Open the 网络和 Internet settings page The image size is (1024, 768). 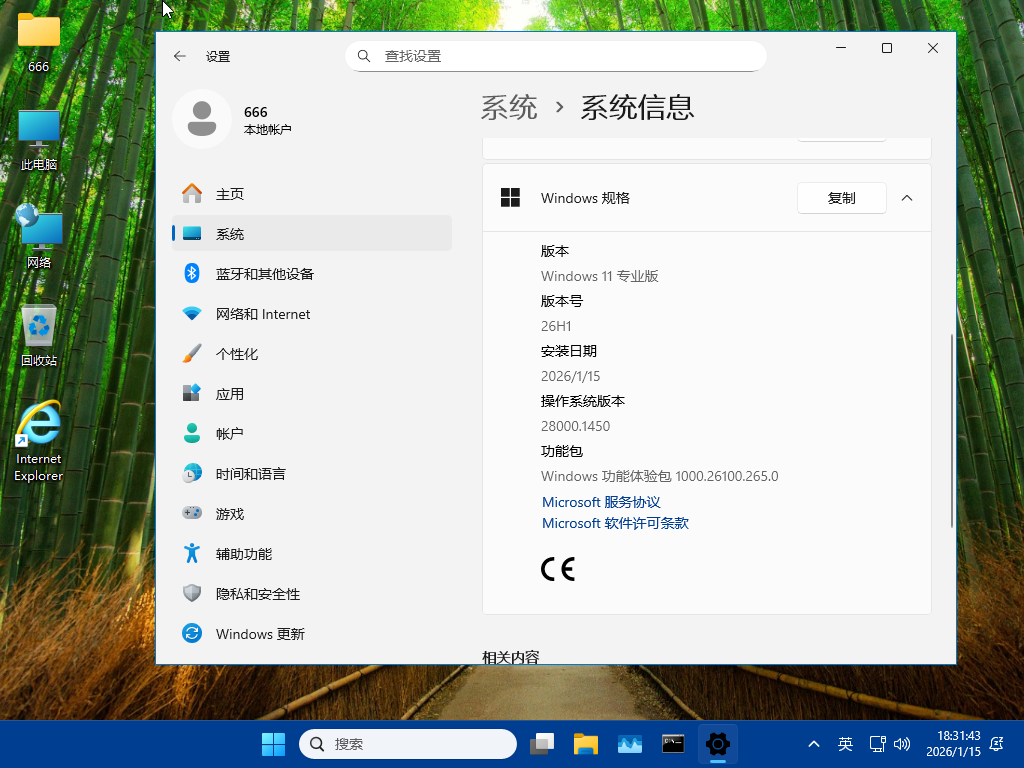click(262, 314)
